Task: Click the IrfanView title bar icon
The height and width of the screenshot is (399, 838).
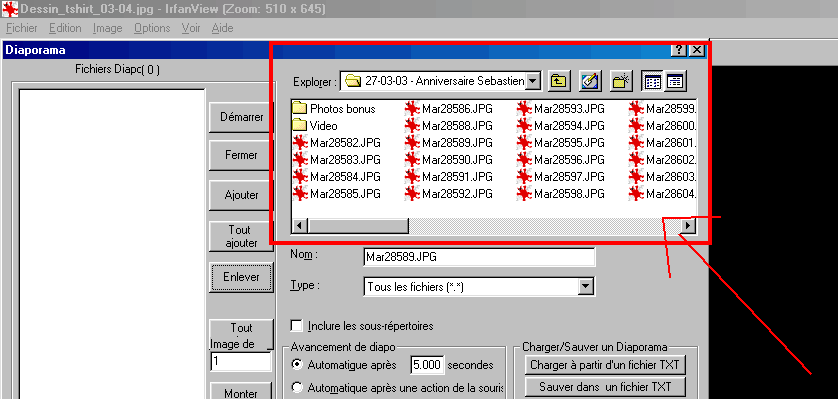Action: click(x=10, y=9)
